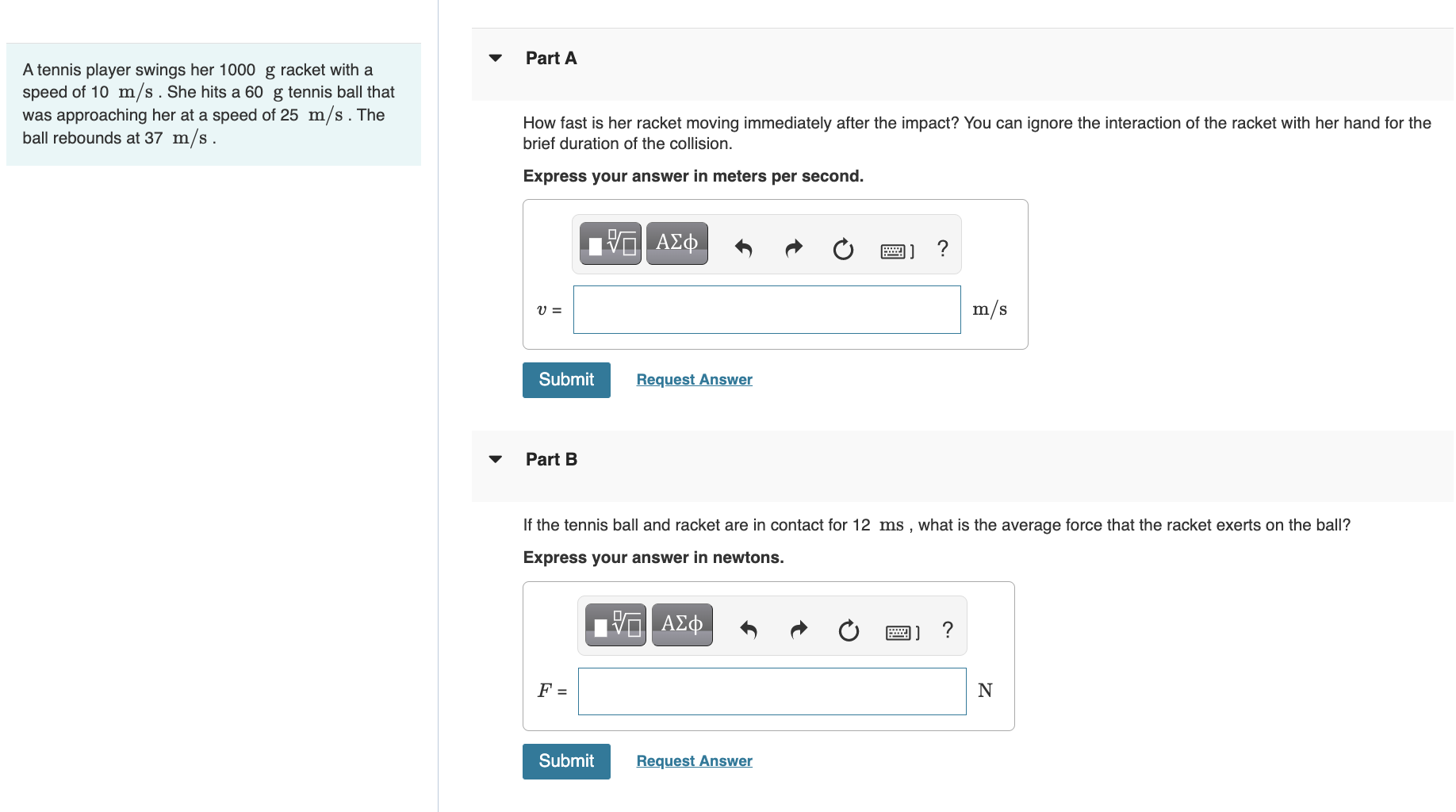Submit the Part A answer
The height and width of the screenshot is (812, 1456).
566,380
